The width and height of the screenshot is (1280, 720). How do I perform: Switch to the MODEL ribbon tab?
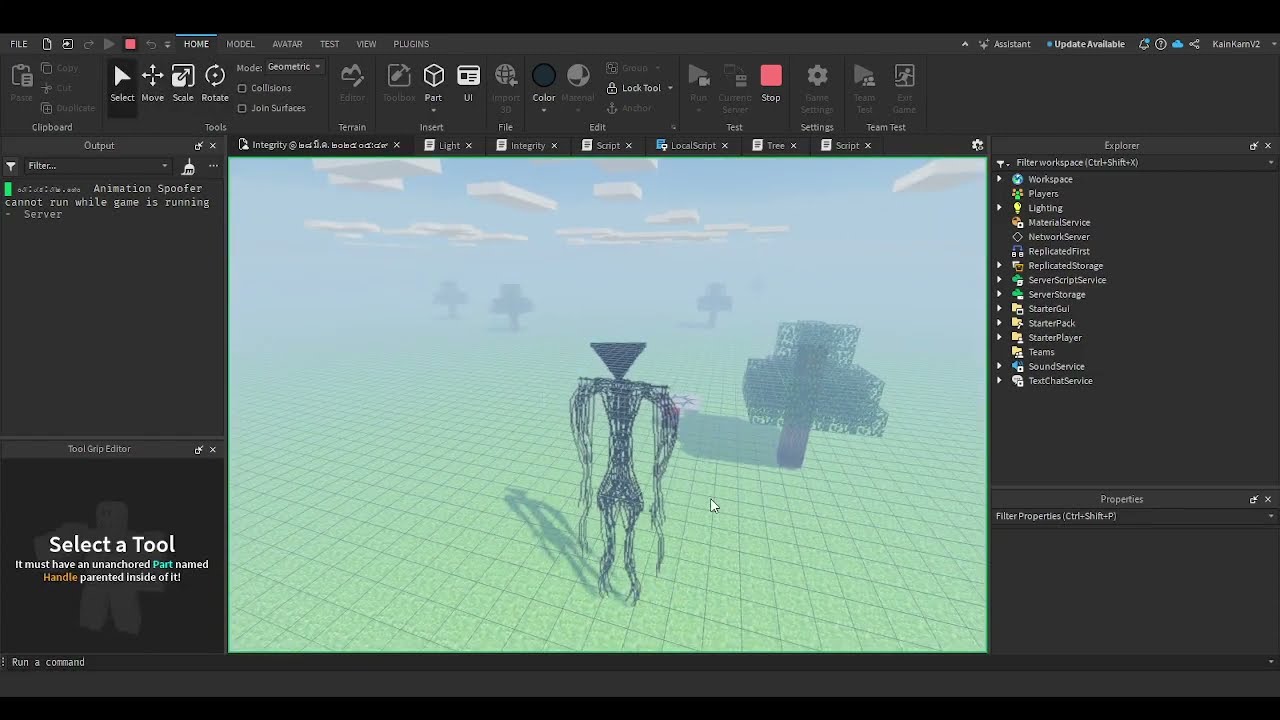(x=240, y=44)
